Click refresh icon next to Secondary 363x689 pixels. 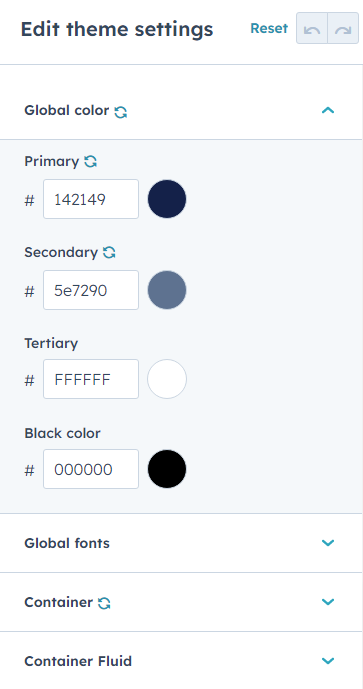pos(109,252)
